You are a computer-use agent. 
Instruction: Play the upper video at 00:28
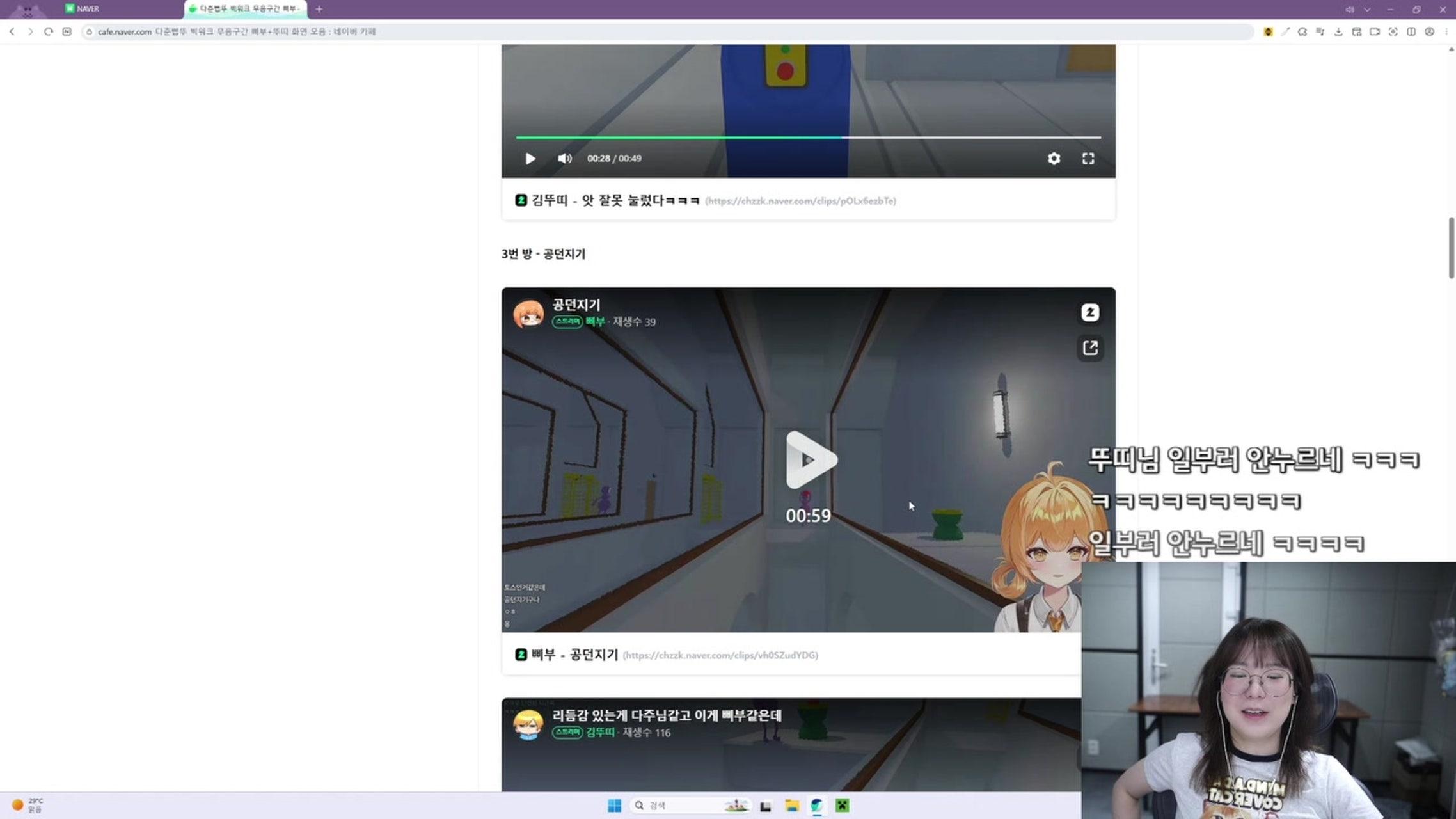530,159
